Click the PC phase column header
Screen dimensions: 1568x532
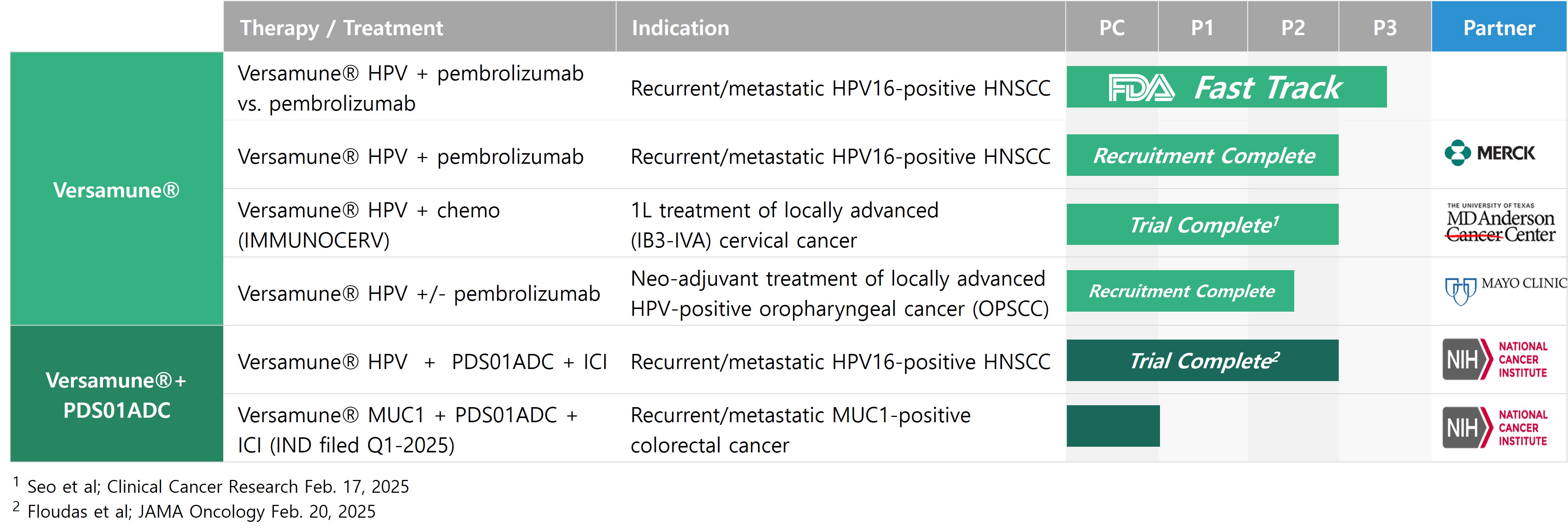(x=1111, y=28)
